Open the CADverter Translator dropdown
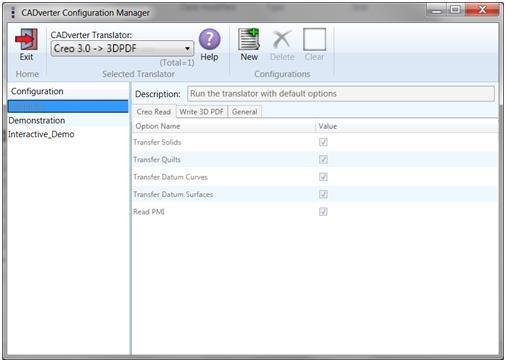This screenshot has height=361, width=506. point(122,49)
